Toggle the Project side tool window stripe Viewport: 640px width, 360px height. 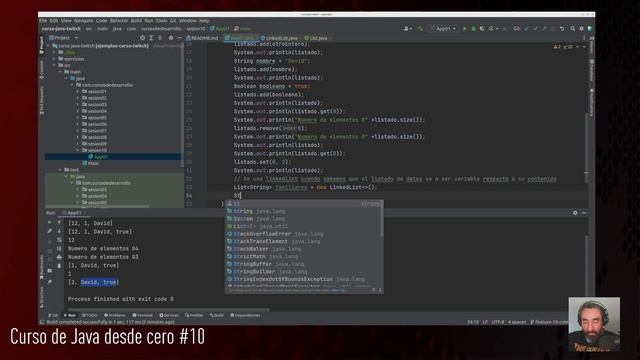(42, 45)
